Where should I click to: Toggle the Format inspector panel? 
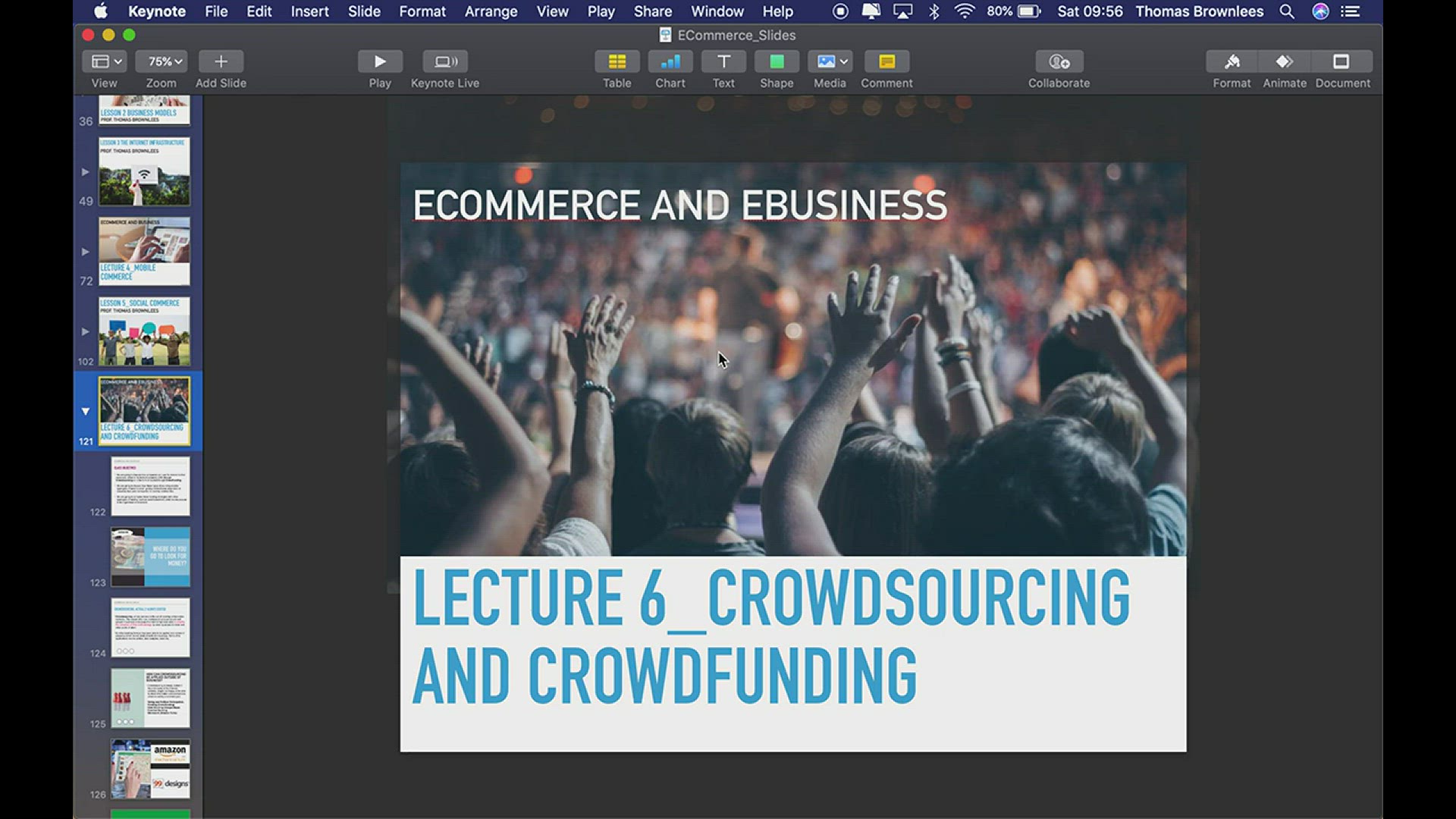coord(1232,61)
